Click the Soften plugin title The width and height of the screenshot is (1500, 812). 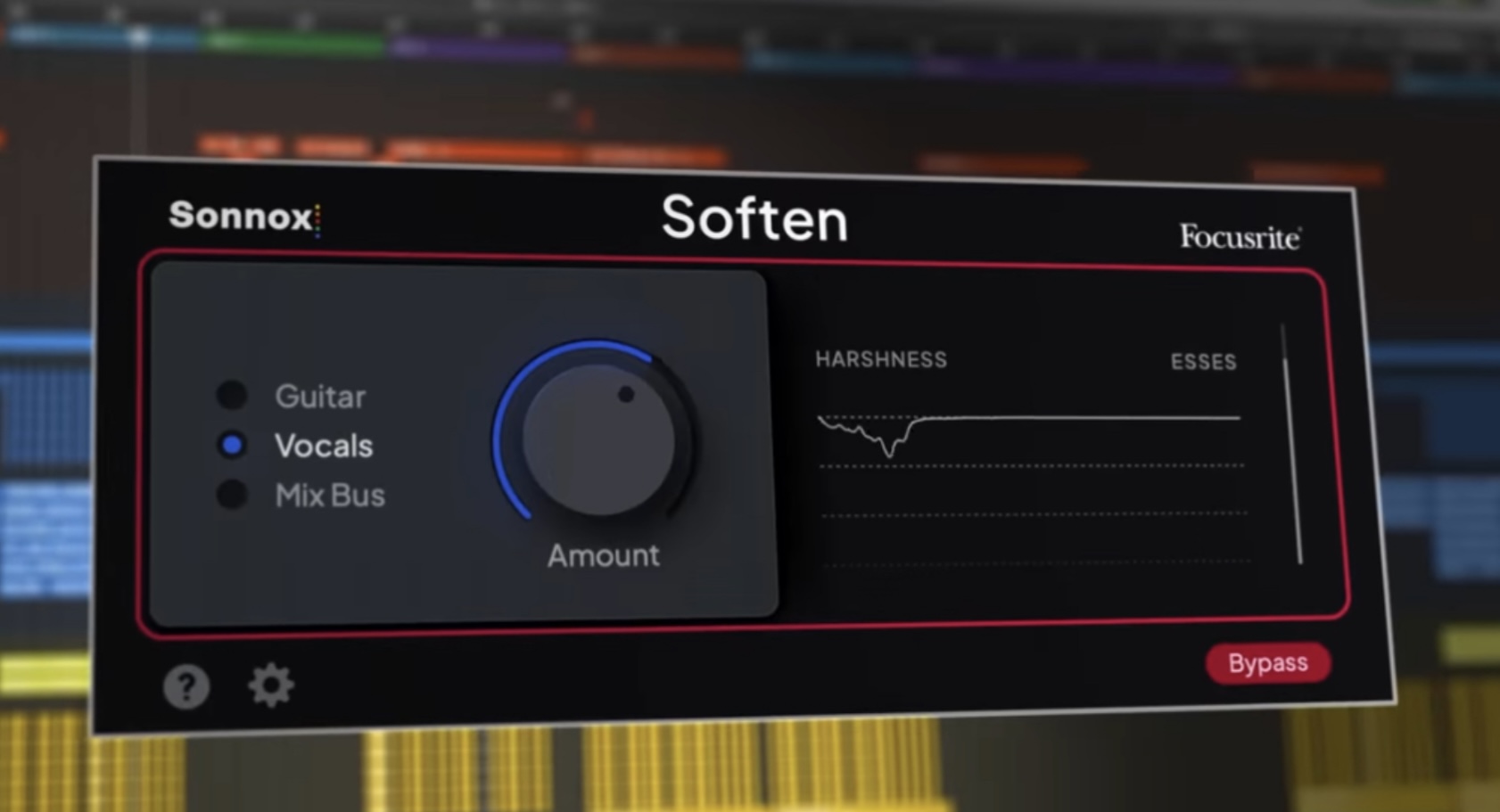(x=754, y=218)
